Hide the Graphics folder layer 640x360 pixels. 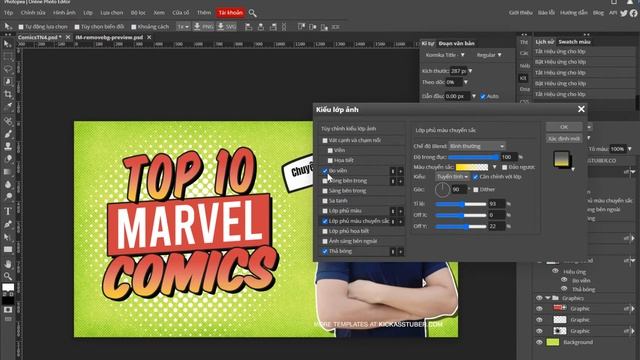coord(539,298)
